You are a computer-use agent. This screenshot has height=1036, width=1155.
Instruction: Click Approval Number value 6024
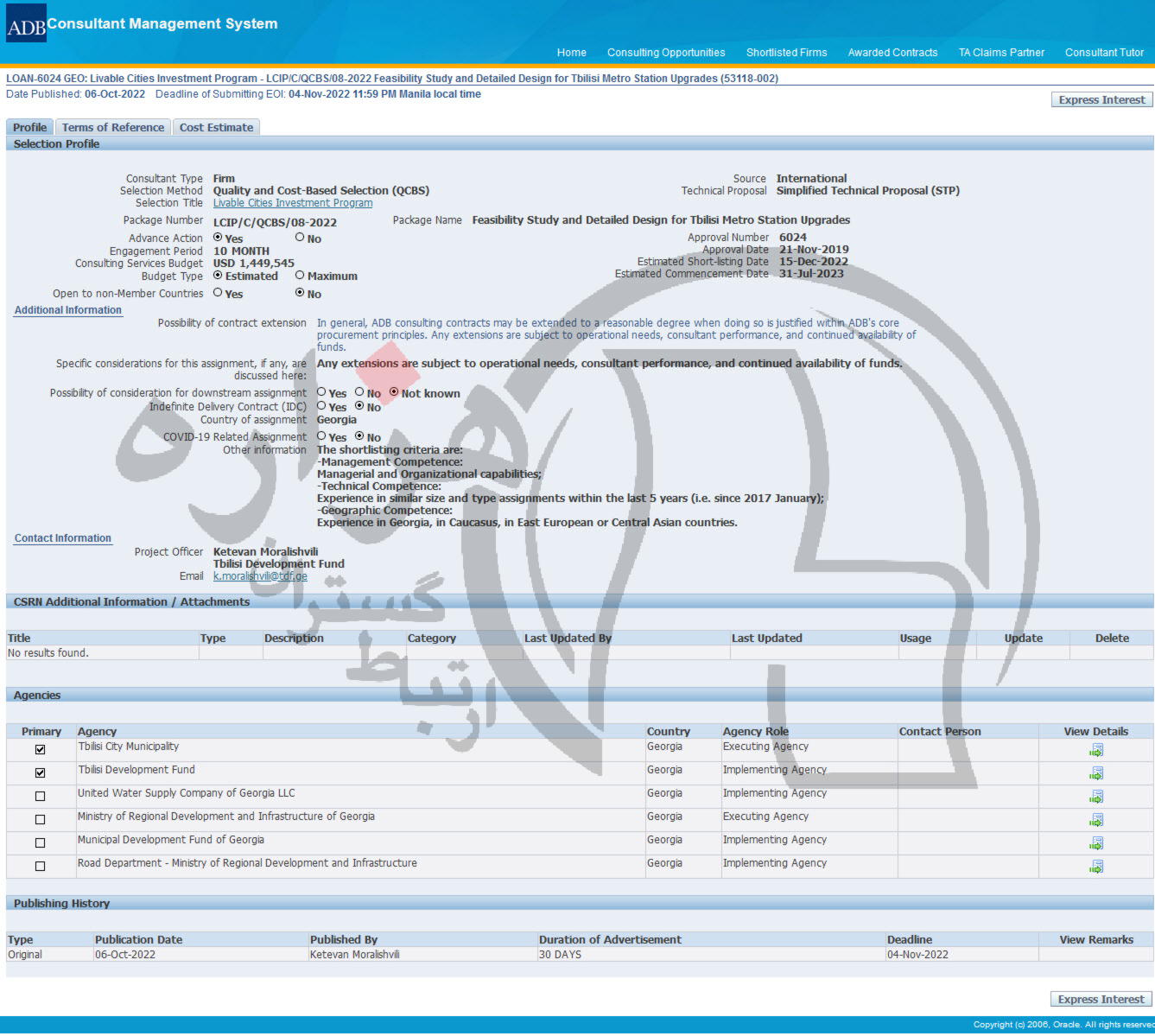coord(793,238)
